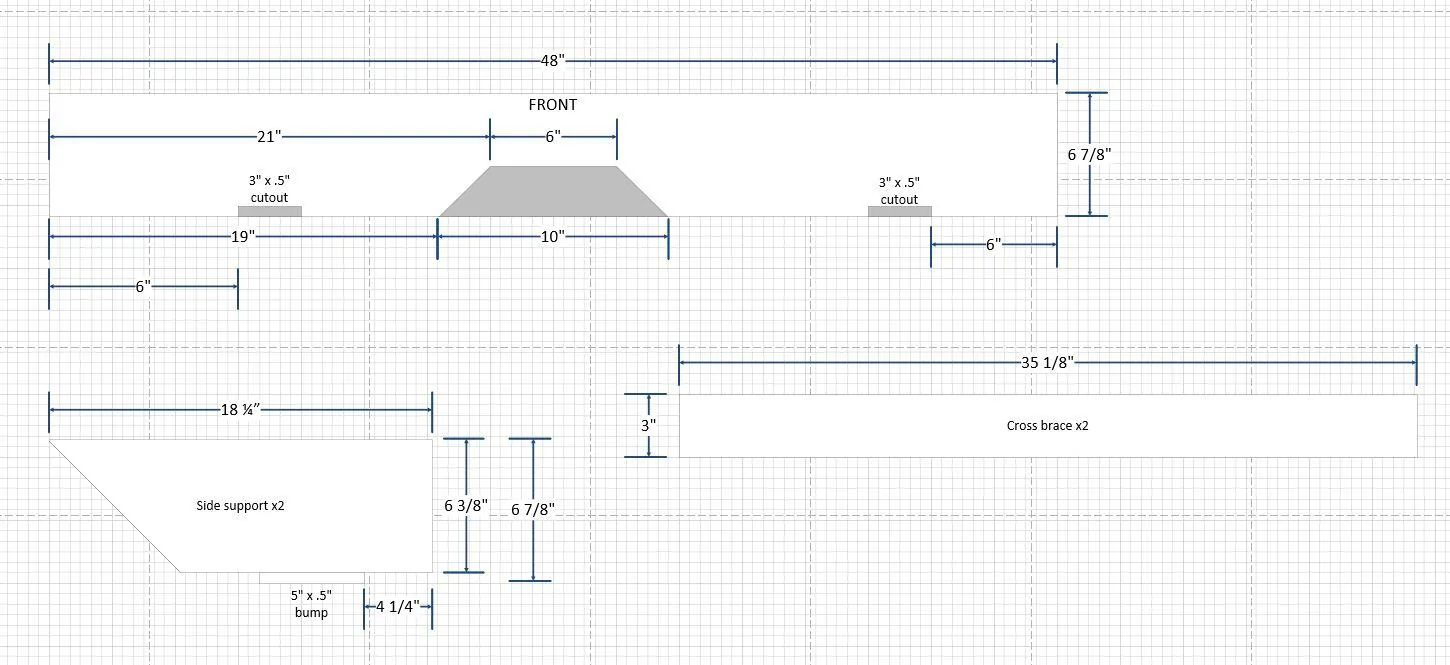The image size is (1450, 665).
Task: Click the FRONT panel title text
Action: pos(553,104)
